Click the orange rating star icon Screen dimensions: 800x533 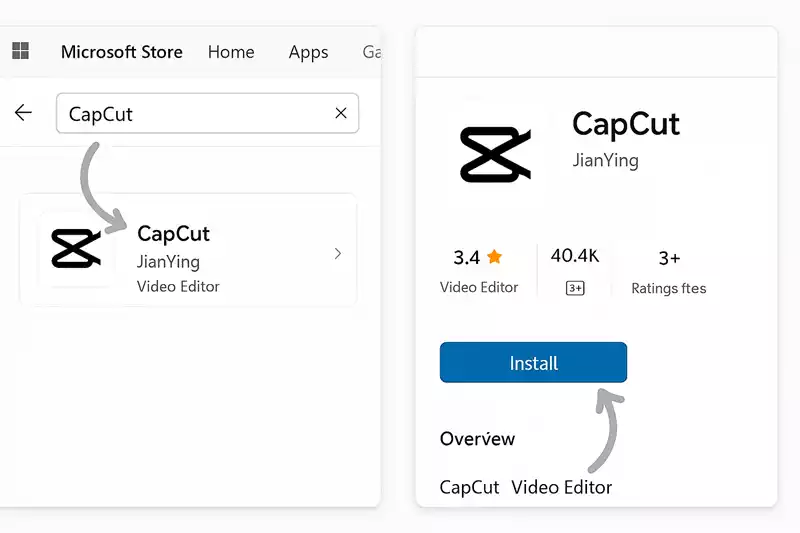point(494,256)
